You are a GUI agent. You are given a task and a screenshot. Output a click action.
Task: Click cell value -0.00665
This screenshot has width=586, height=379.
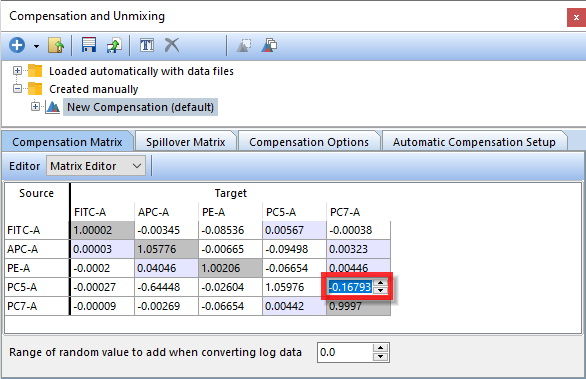point(230,249)
